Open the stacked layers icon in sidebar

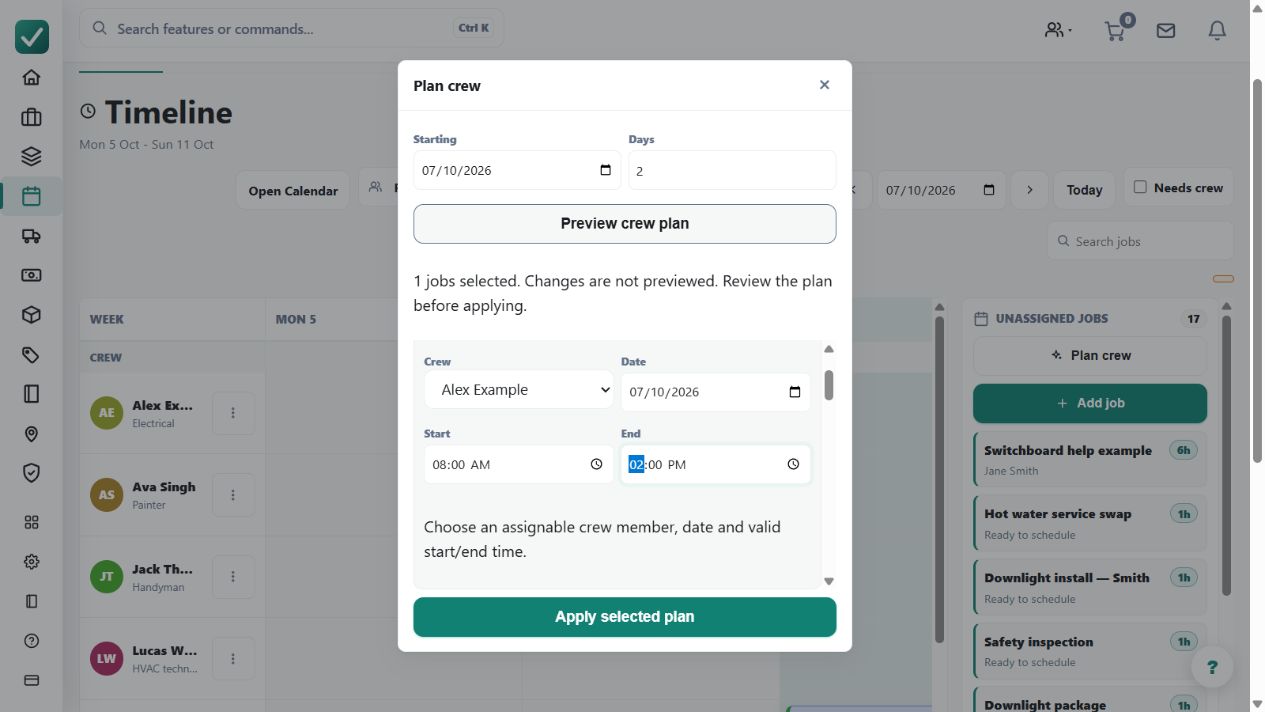pos(31,156)
